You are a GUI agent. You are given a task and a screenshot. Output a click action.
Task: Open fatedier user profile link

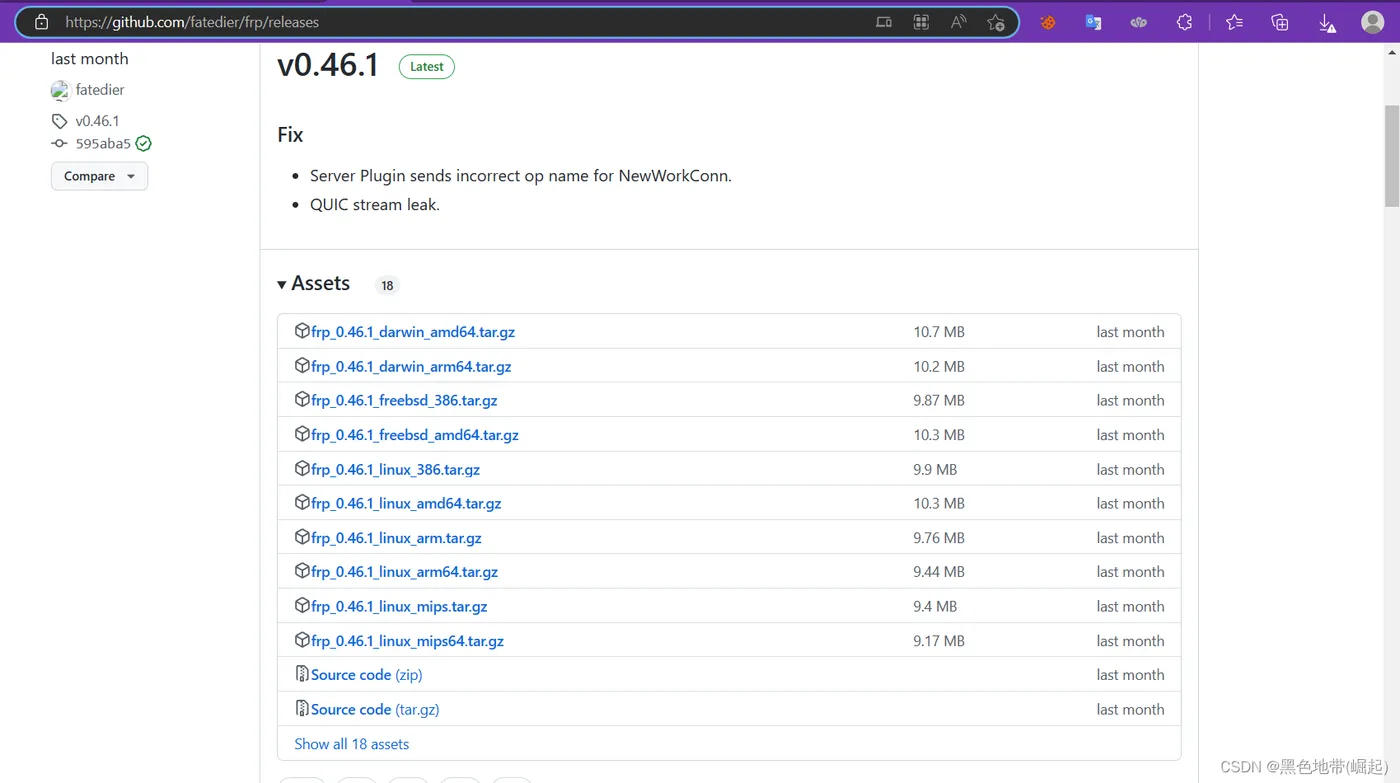point(100,90)
